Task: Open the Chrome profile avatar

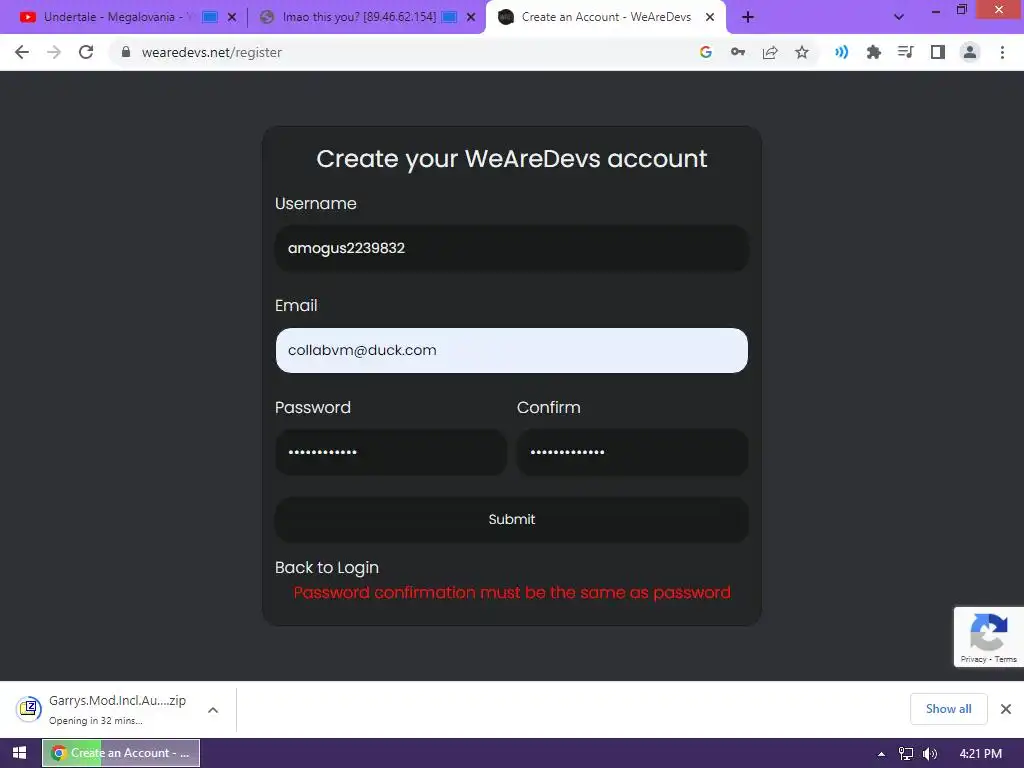Action: click(970, 52)
